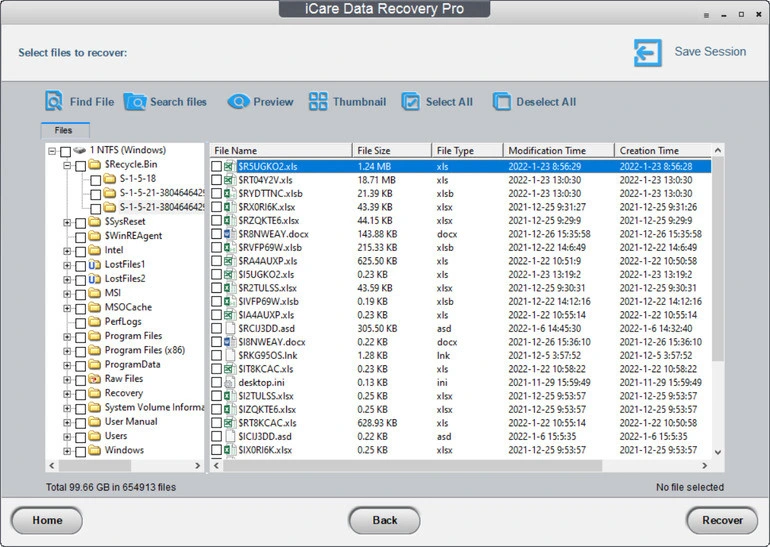Click the Select All checkmark icon
Screen dimensions: 770x547
point(411,102)
